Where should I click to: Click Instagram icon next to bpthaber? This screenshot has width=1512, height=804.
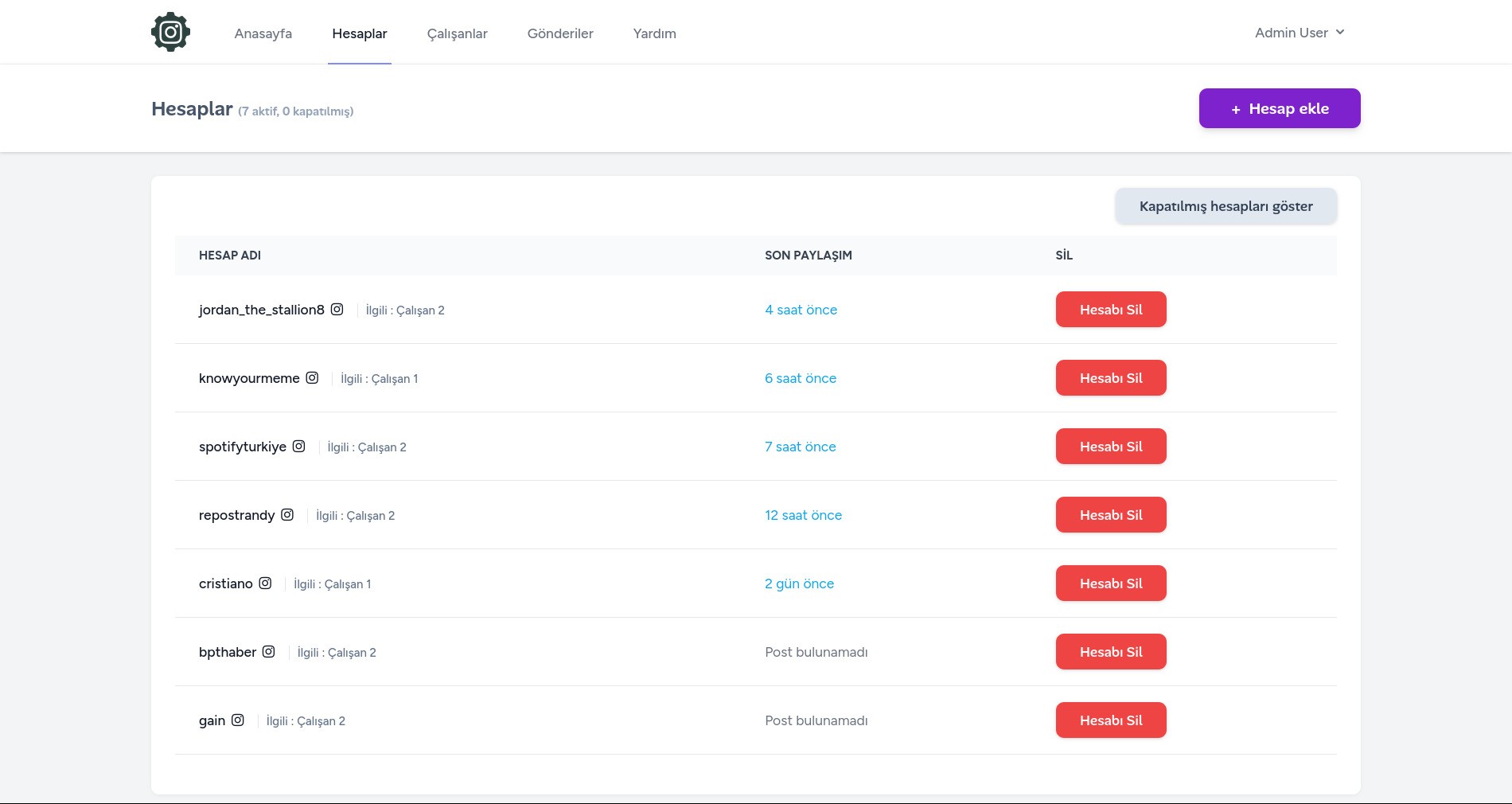(x=269, y=651)
